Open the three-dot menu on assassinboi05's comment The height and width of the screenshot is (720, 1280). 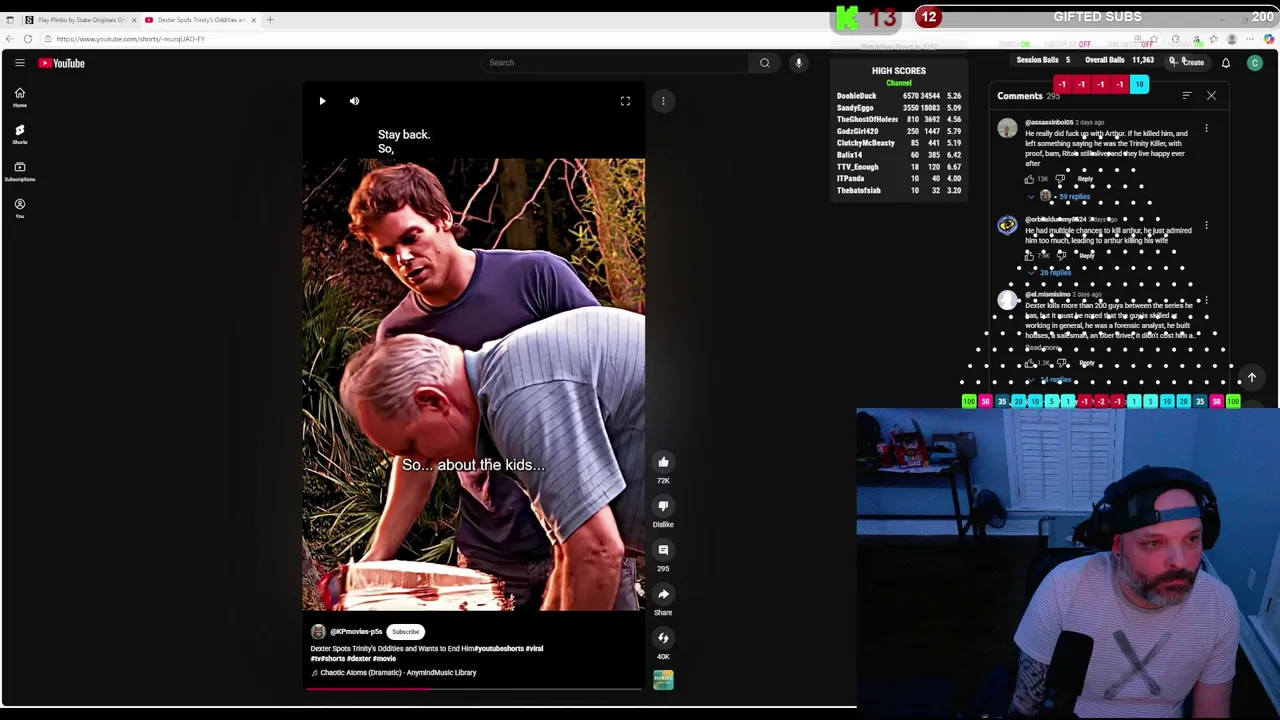click(x=1206, y=129)
